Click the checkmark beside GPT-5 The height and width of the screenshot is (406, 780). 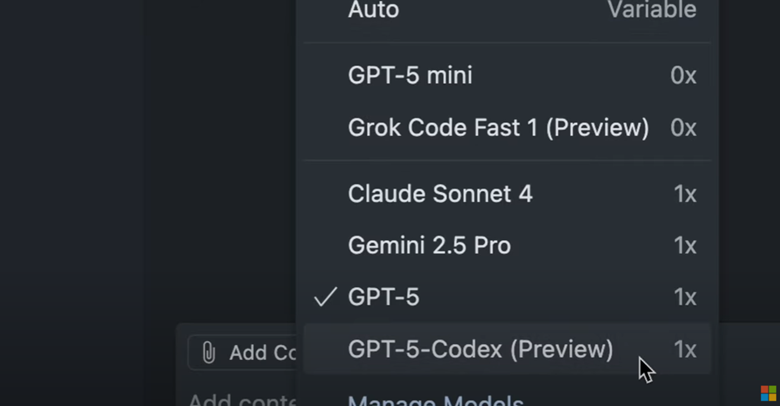pyautogui.click(x=325, y=297)
